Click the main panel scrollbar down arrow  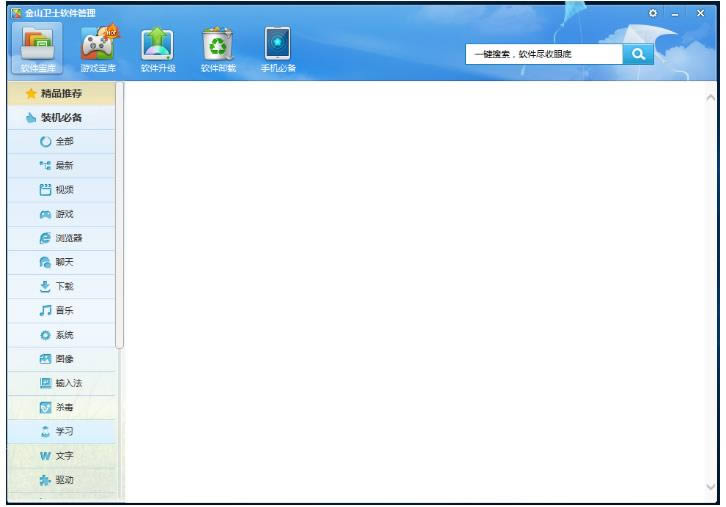click(711, 487)
